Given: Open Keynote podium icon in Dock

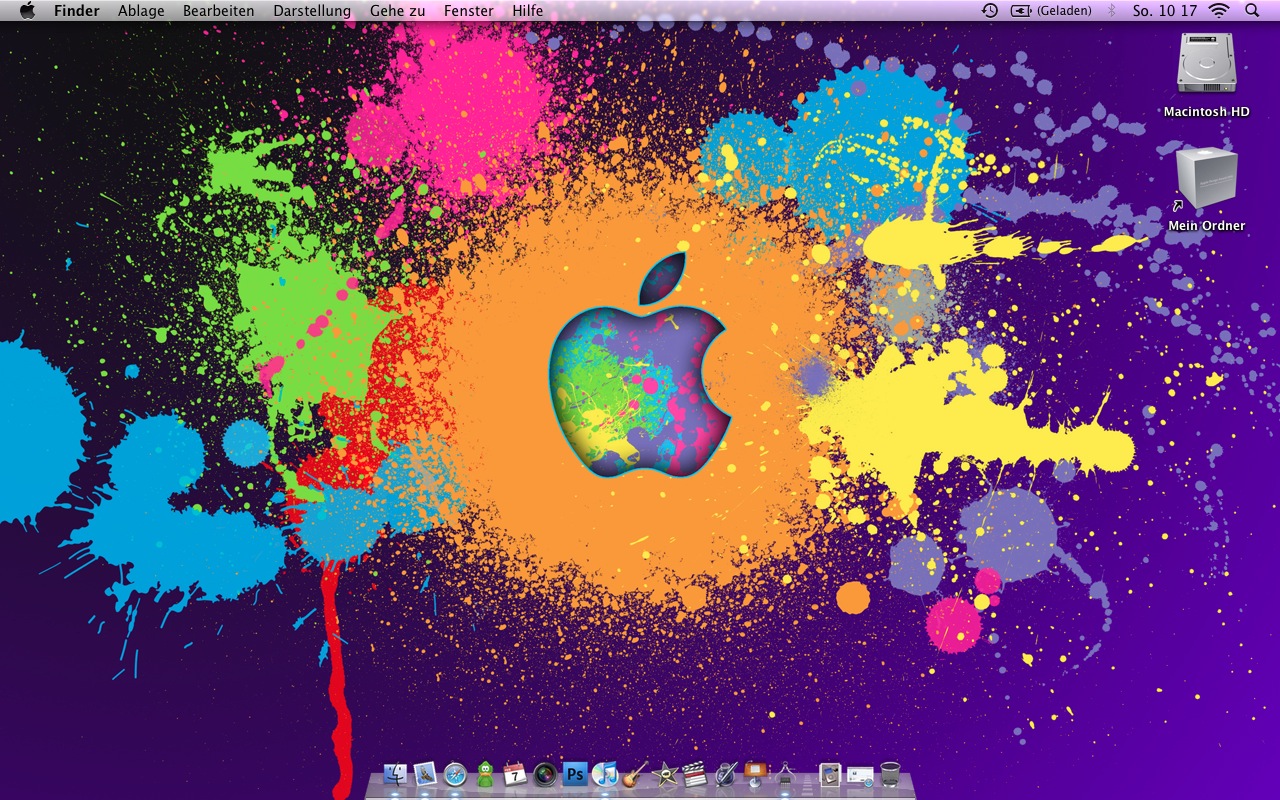Looking at the screenshot, I should pyautogui.click(x=755, y=774).
